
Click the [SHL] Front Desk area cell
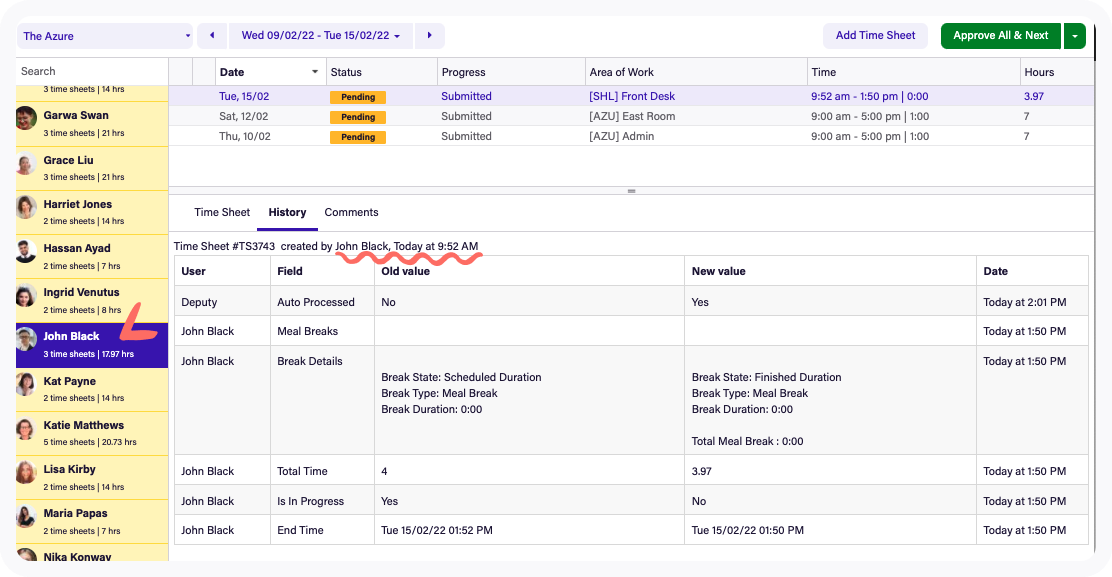[x=632, y=96]
